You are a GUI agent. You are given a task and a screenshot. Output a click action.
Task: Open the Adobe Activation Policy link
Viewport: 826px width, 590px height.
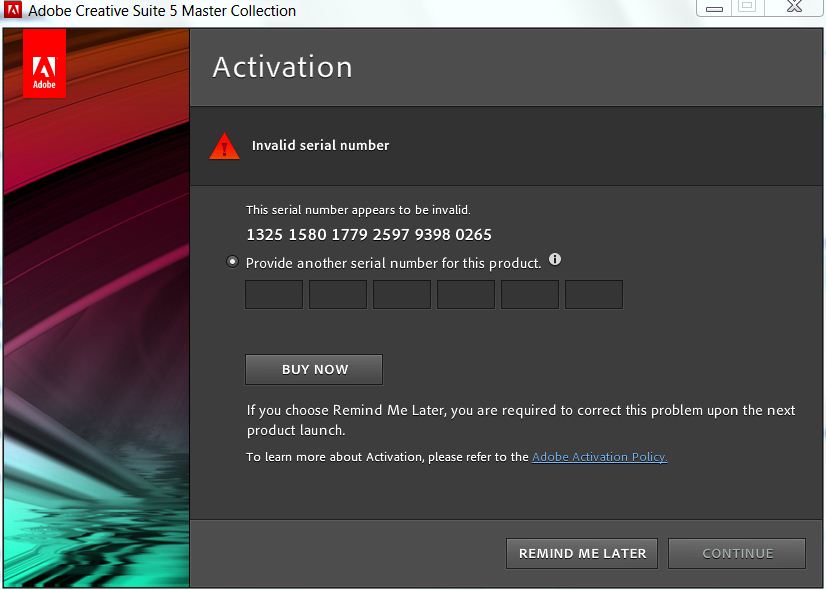[598, 456]
